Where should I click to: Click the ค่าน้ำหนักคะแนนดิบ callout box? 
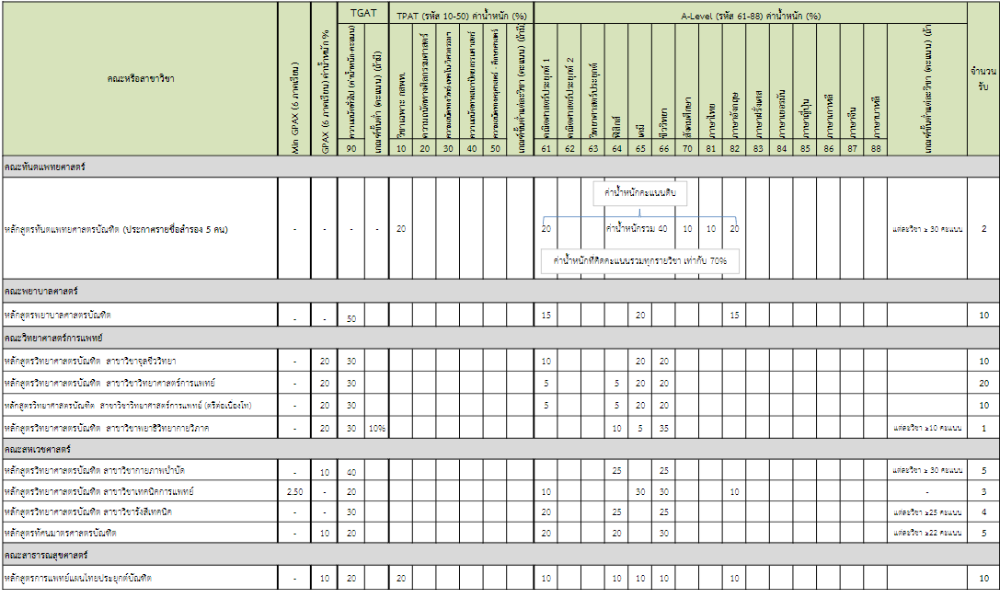pyautogui.click(x=640, y=191)
